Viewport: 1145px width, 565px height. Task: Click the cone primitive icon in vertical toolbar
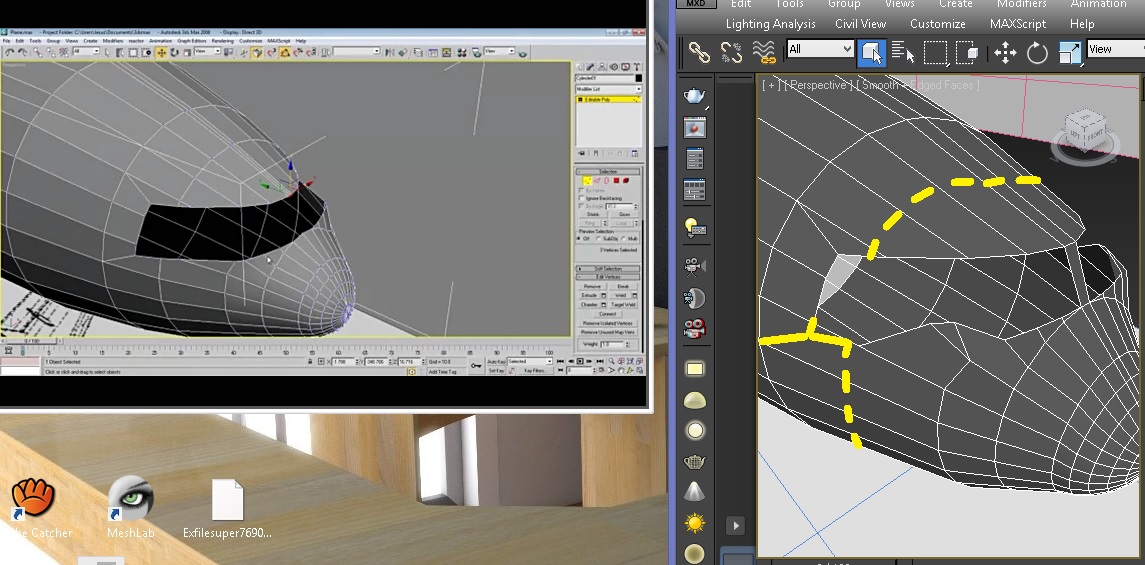click(x=694, y=492)
